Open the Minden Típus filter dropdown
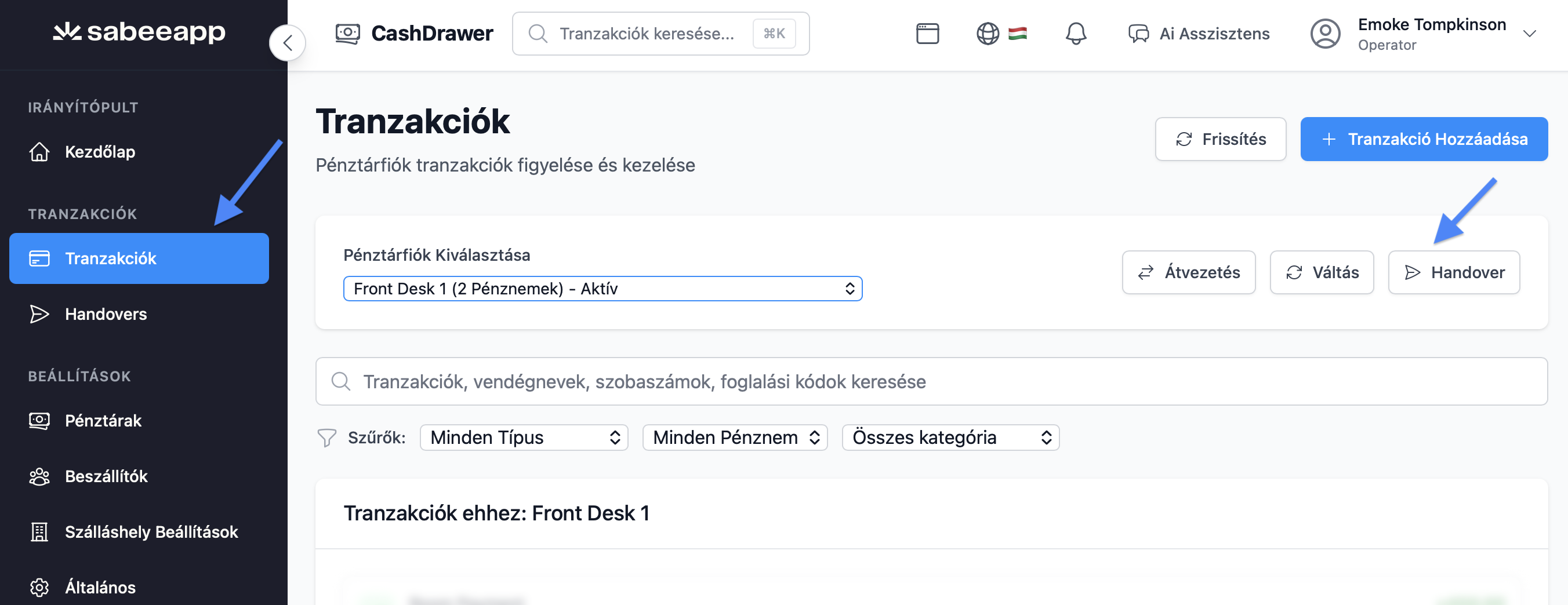Screen dimensions: 1568x605 pyautogui.click(x=524, y=437)
